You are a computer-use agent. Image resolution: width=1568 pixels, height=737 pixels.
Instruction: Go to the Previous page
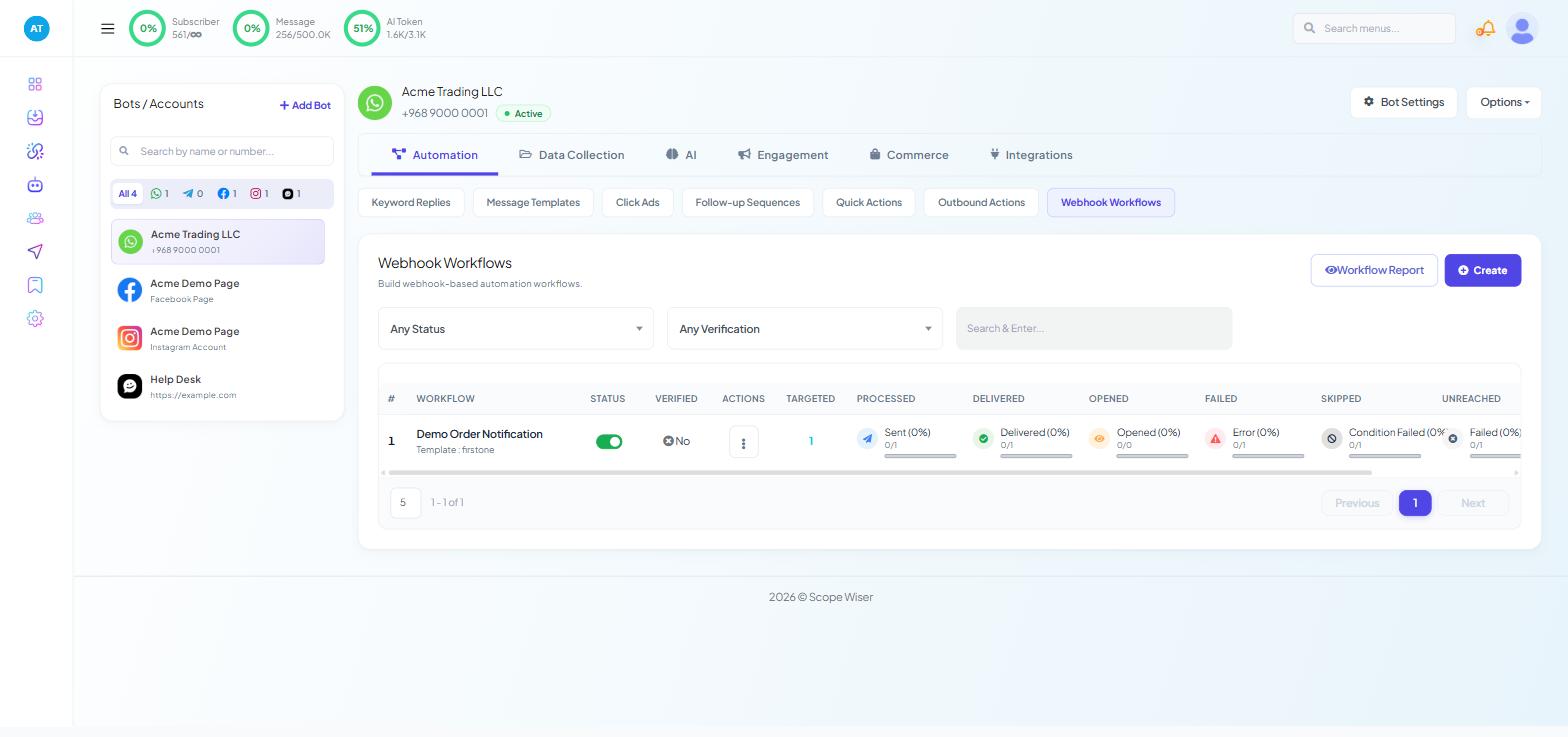click(1357, 503)
